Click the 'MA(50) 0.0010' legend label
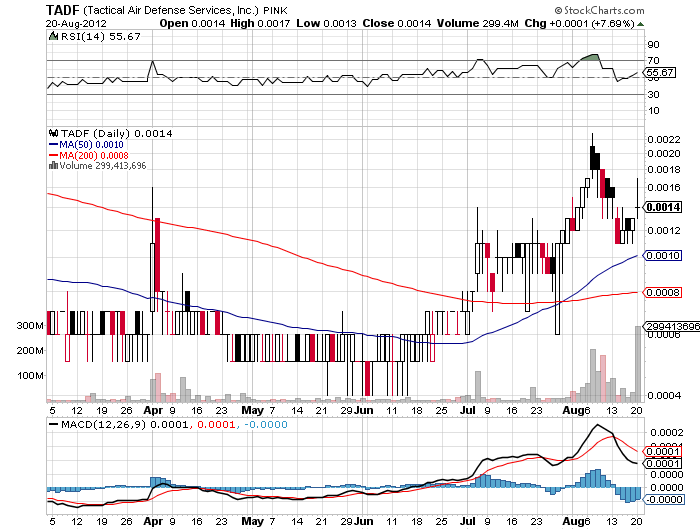700x530 pixels. [x=91, y=145]
